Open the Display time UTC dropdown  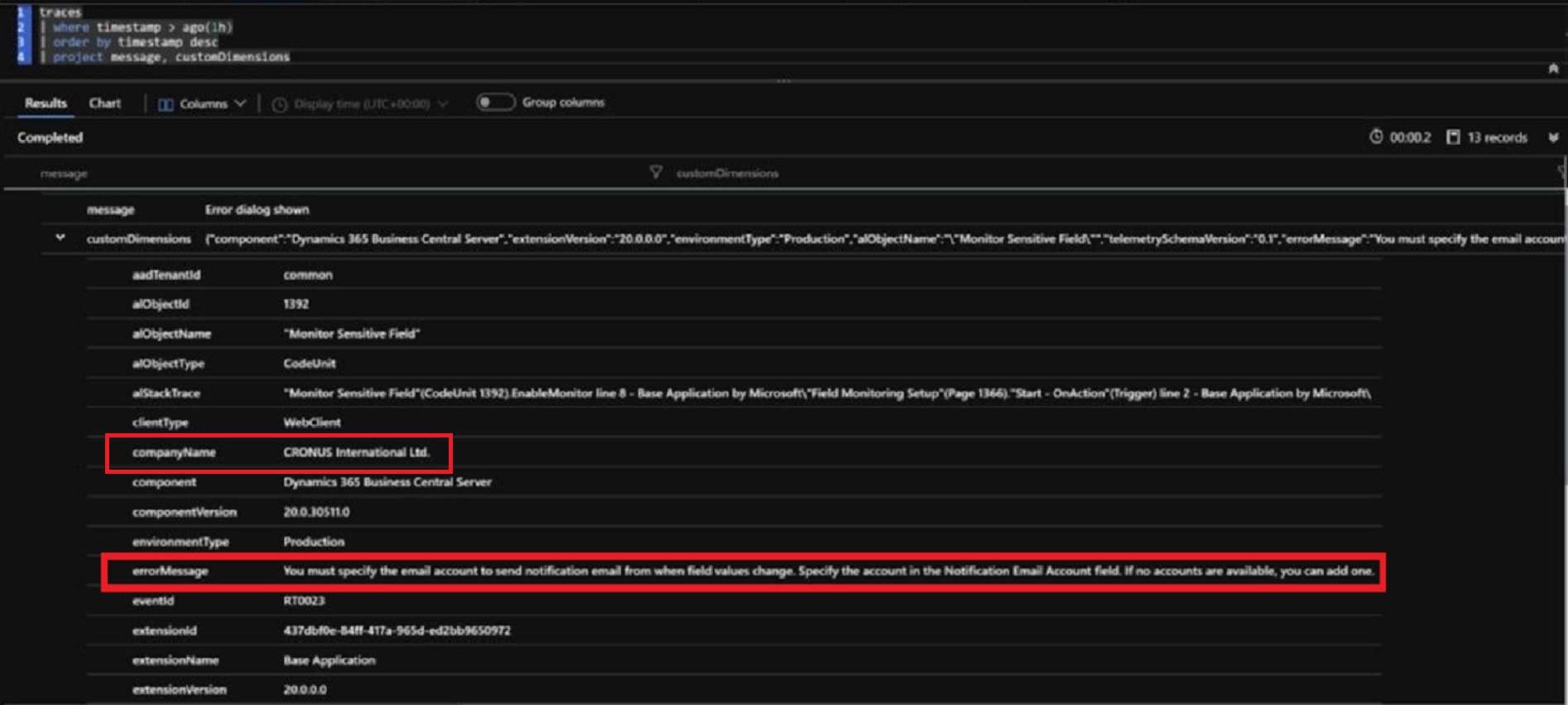[443, 104]
